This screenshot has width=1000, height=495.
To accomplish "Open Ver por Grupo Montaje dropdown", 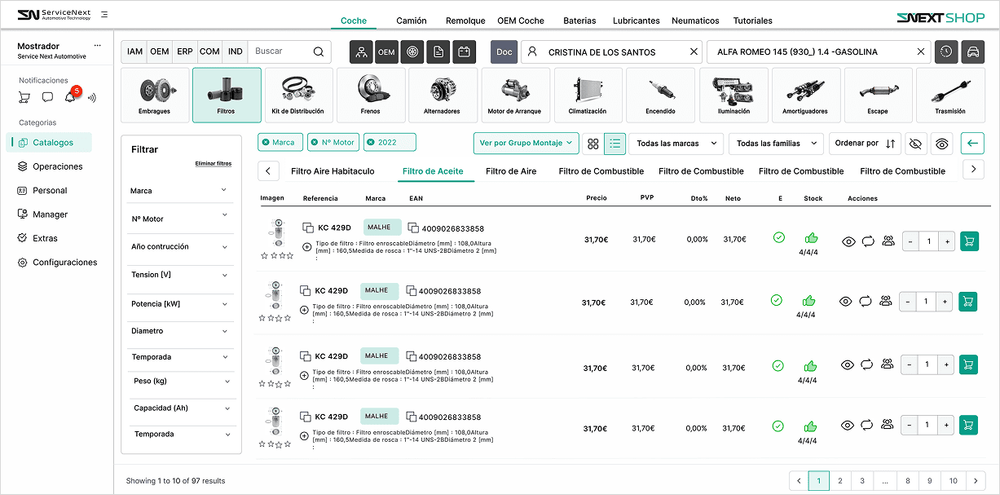I will tap(526, 143).
